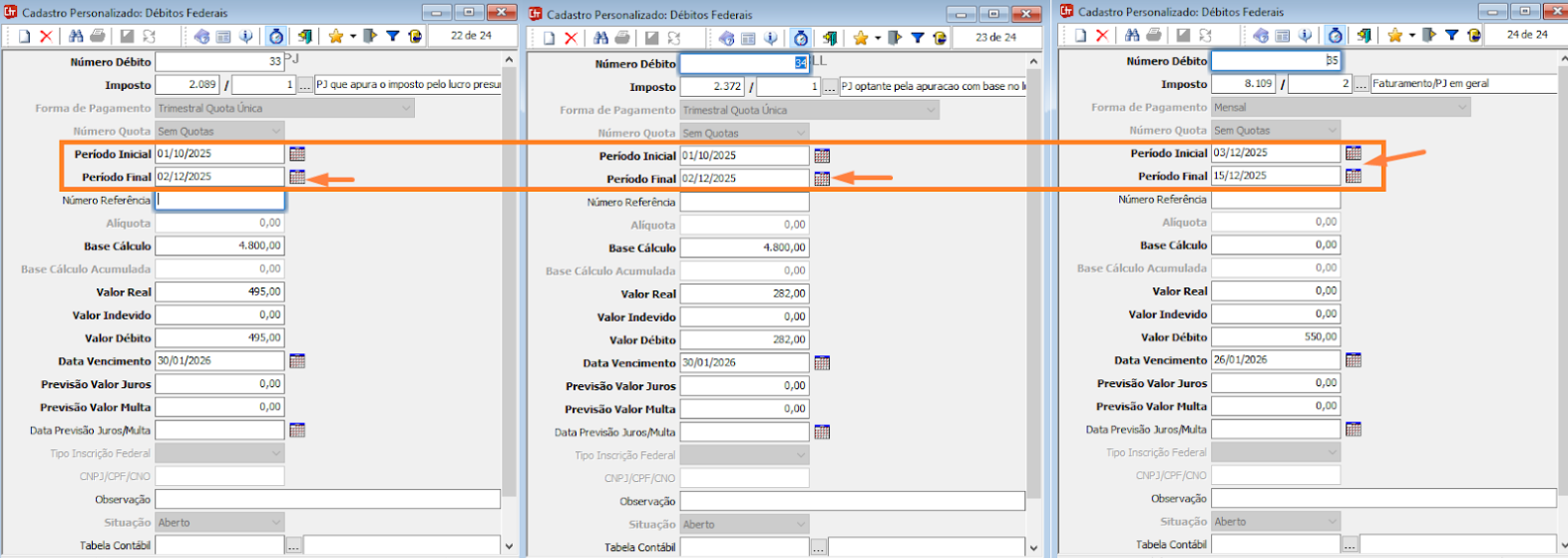Open the Período Inicial calendar for debit 35
The height and width of the screenshot is (558, 1568).
tap(1353, 153)
